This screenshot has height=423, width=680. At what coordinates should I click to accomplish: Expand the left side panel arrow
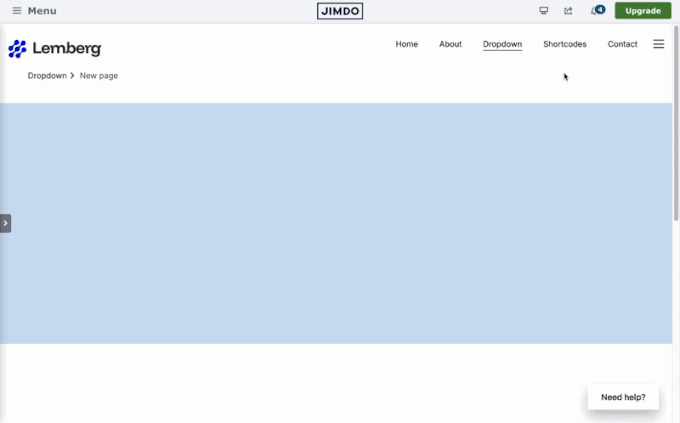[x=5, y=223]
